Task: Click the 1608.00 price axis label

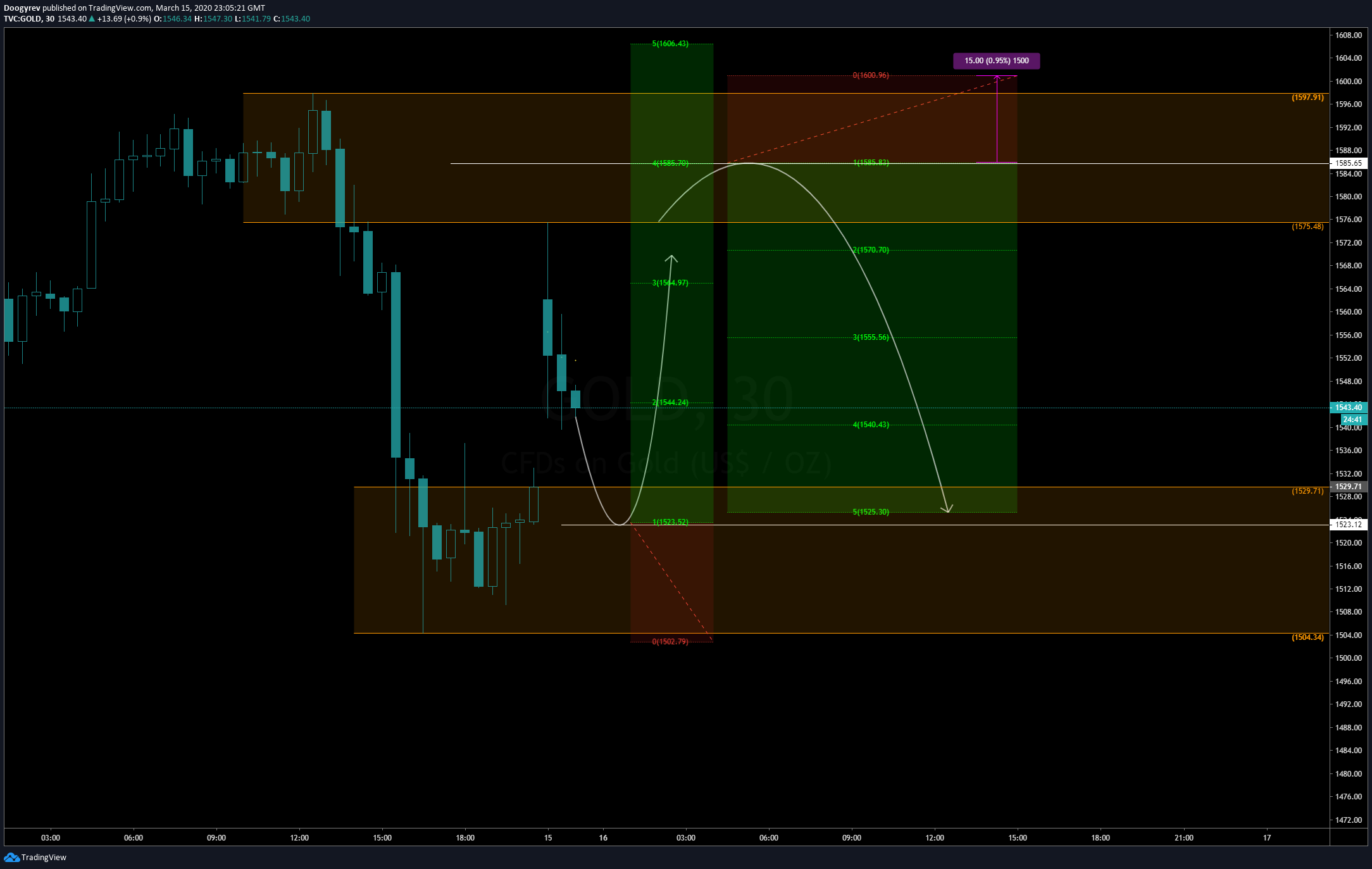Action: coord(1349,35)
